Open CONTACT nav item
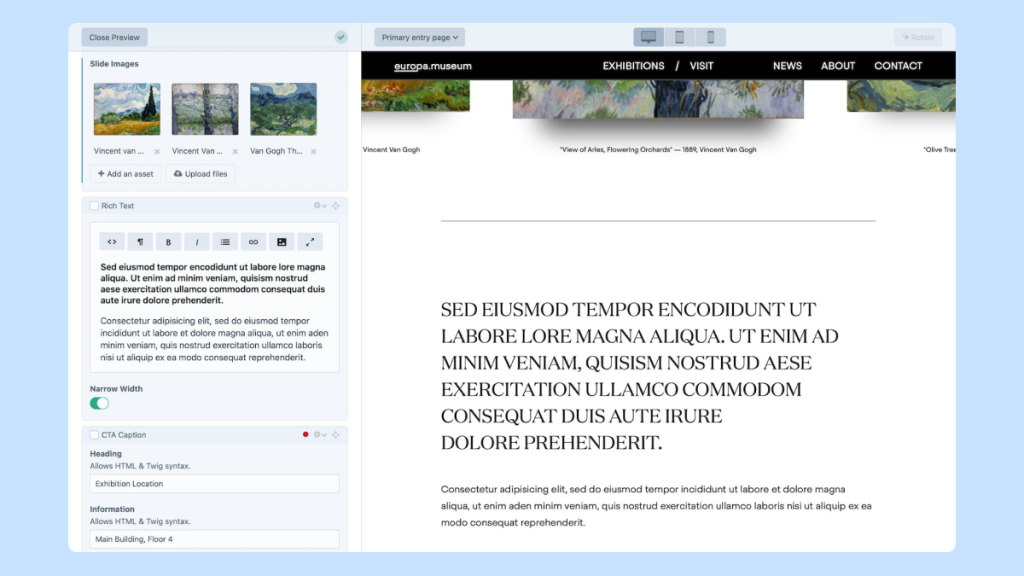Image resolution: width=1024 pixels, height=576 pixels. tap(898, 66)
